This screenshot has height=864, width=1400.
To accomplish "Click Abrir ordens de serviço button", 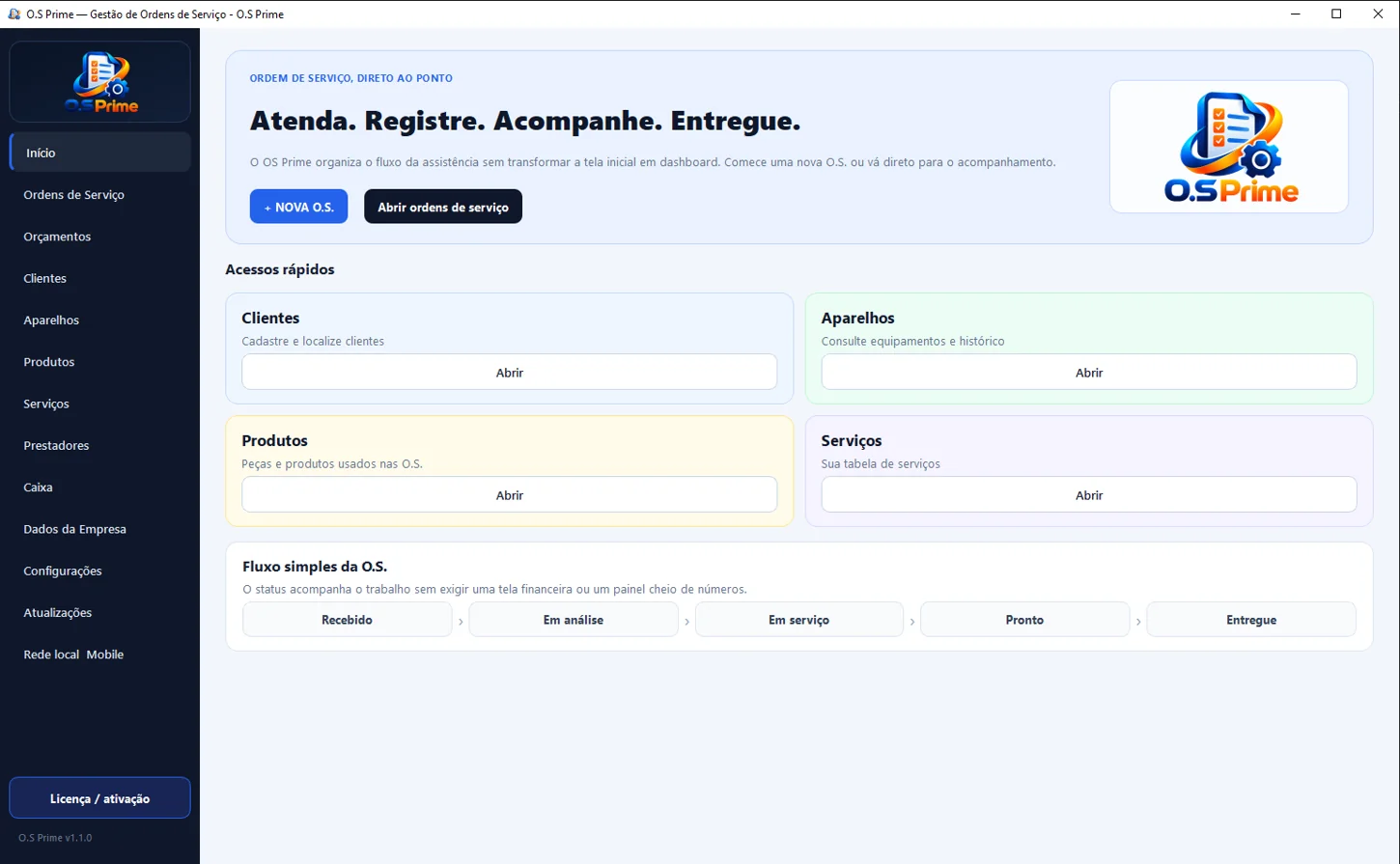I will pos(443,207).
